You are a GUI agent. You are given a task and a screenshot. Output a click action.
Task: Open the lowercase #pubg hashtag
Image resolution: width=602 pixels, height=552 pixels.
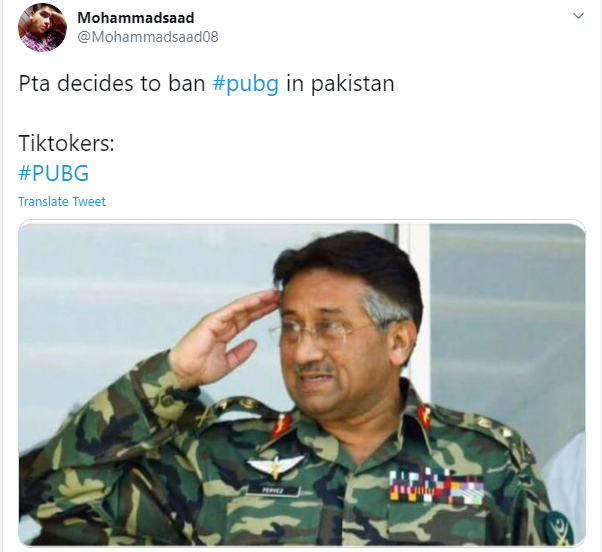[246, 83]
